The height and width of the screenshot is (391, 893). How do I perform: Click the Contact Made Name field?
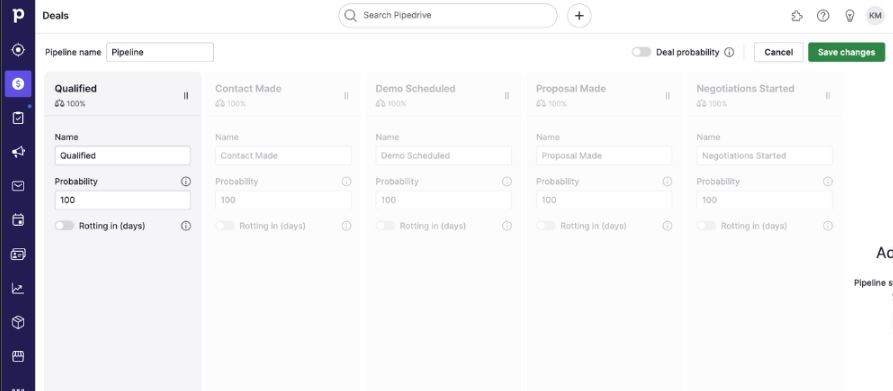283,155
